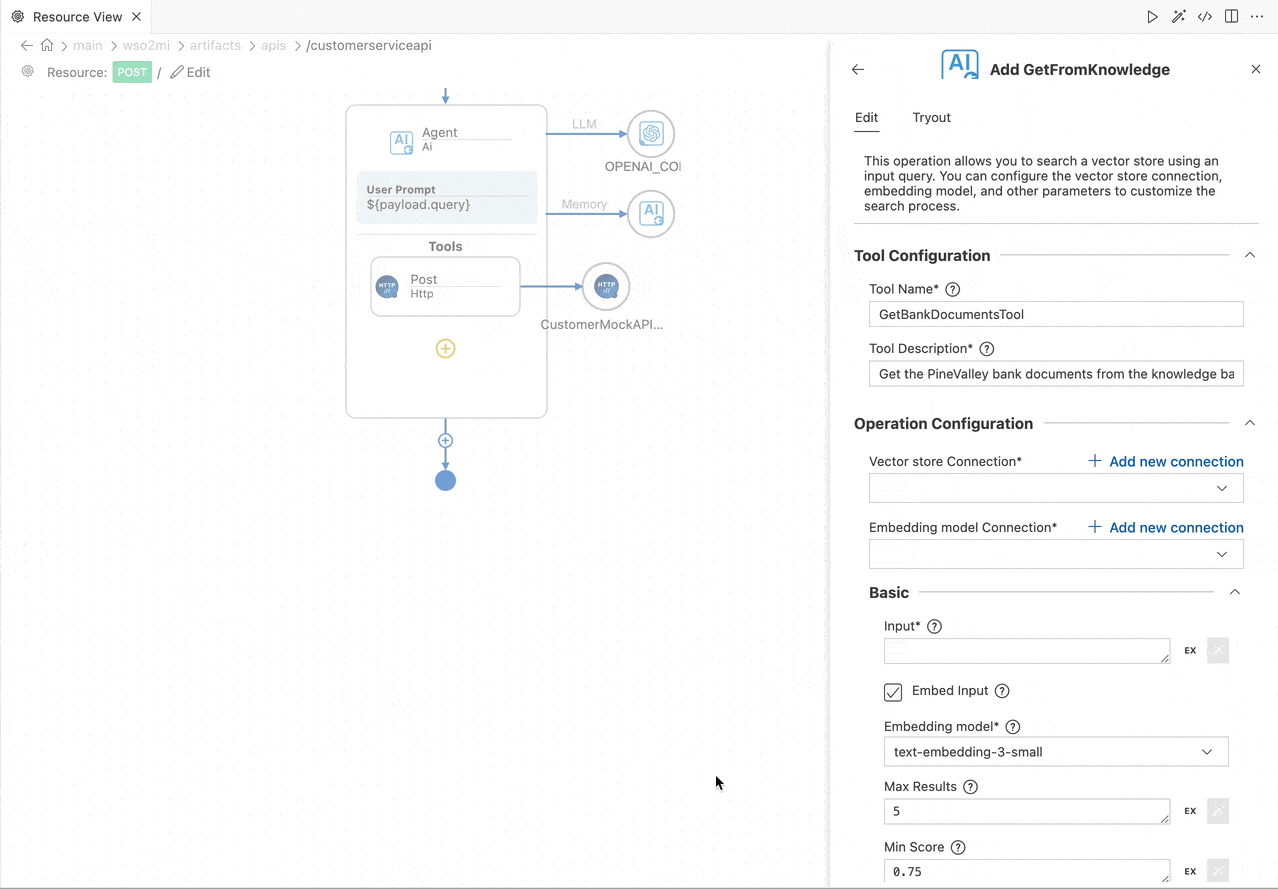The height and width of the screenshot is (889, 1278).
Task: Show help for Max Results
Action: point(970,787)
